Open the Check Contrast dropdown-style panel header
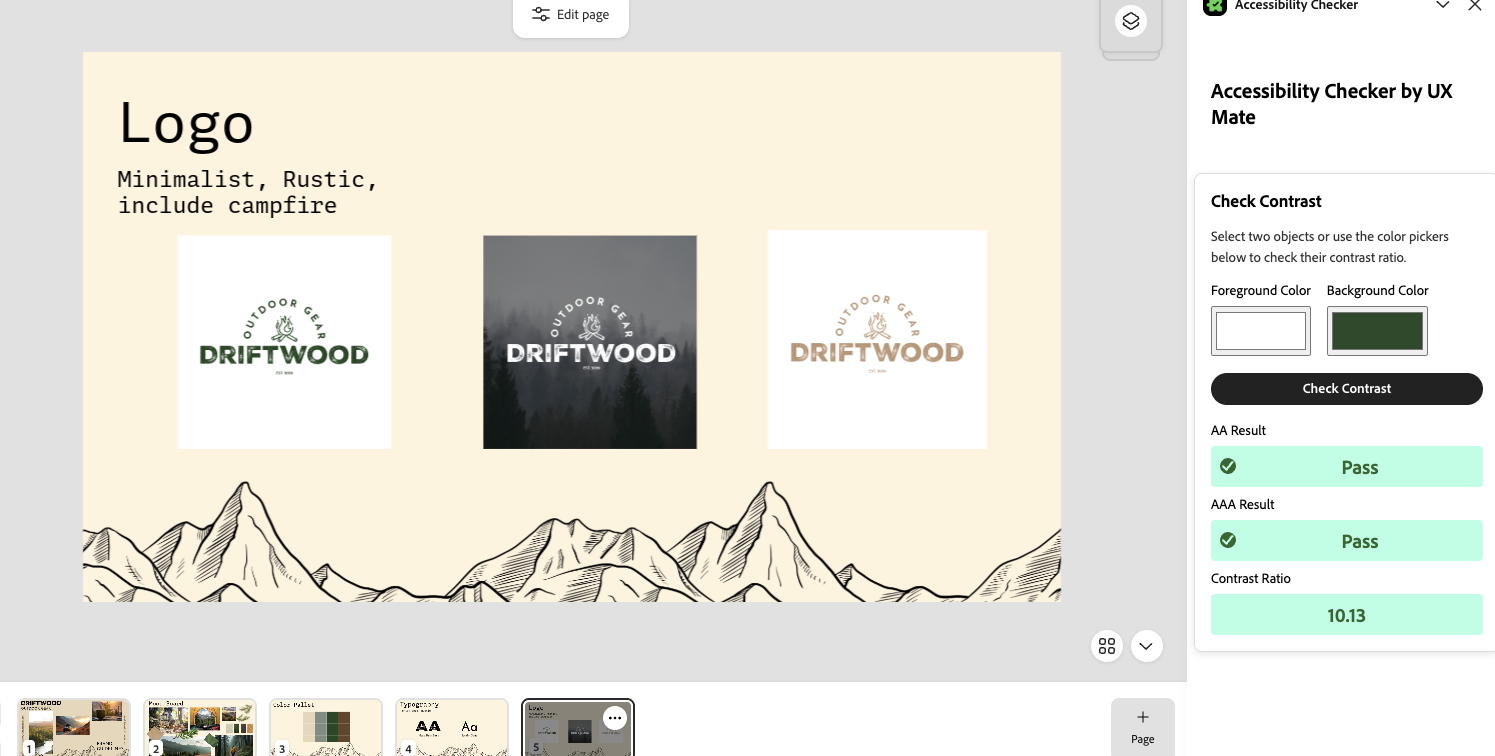Image resolution: width=1495 pixels, height=756 pixels. tap(1266, 201)
